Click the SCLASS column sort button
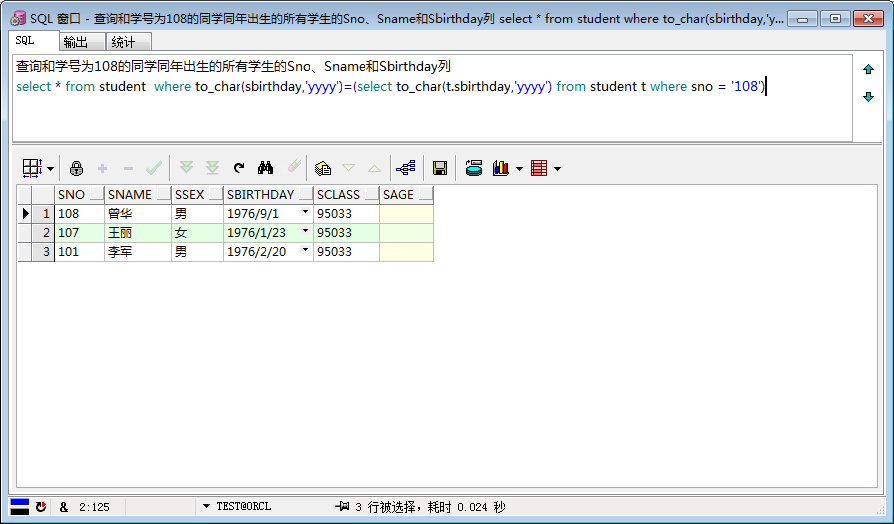Viewport: 894px width, 524px height. click(x=372, y=194)
